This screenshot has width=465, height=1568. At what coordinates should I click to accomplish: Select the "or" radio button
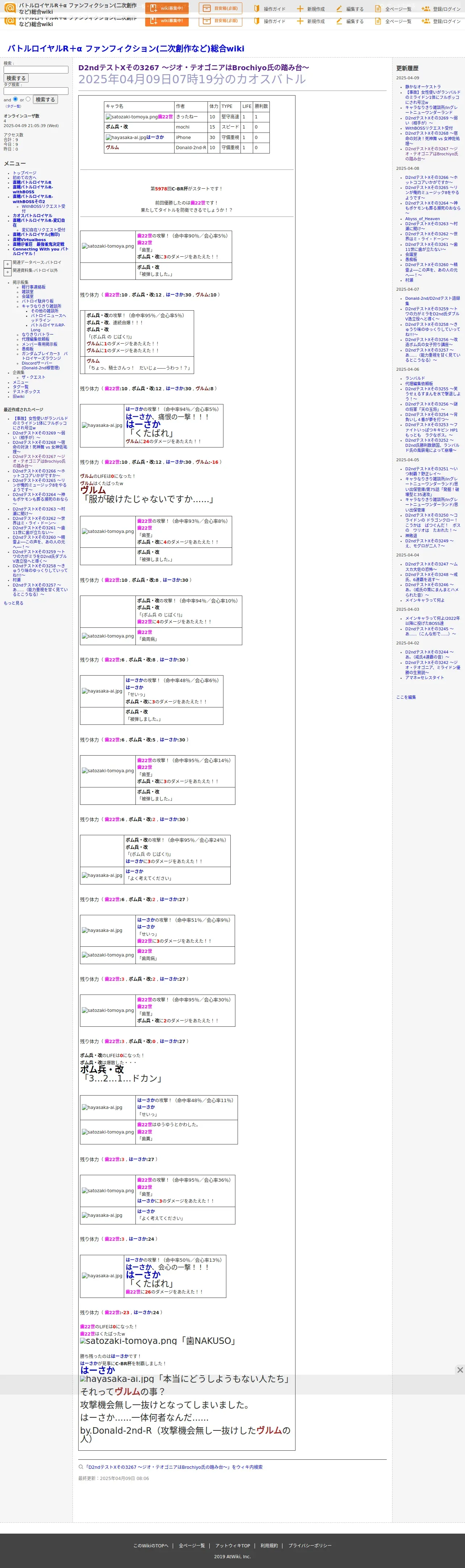28,98
